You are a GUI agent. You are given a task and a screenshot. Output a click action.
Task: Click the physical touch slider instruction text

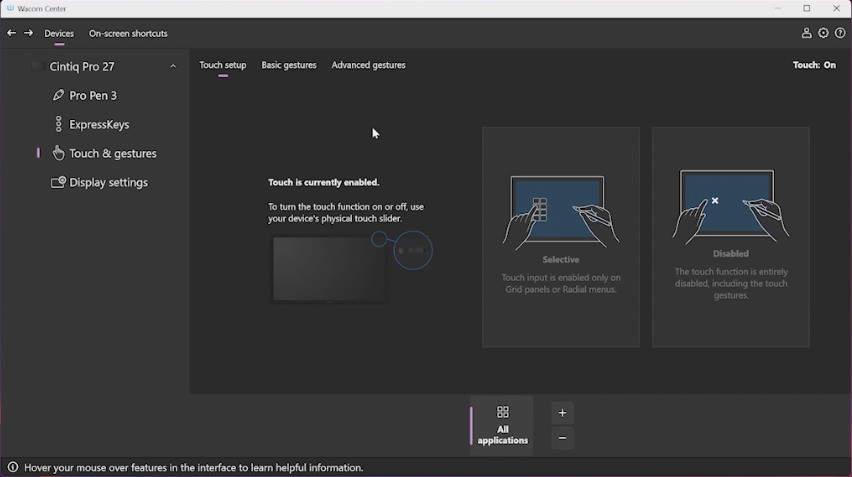346,212
